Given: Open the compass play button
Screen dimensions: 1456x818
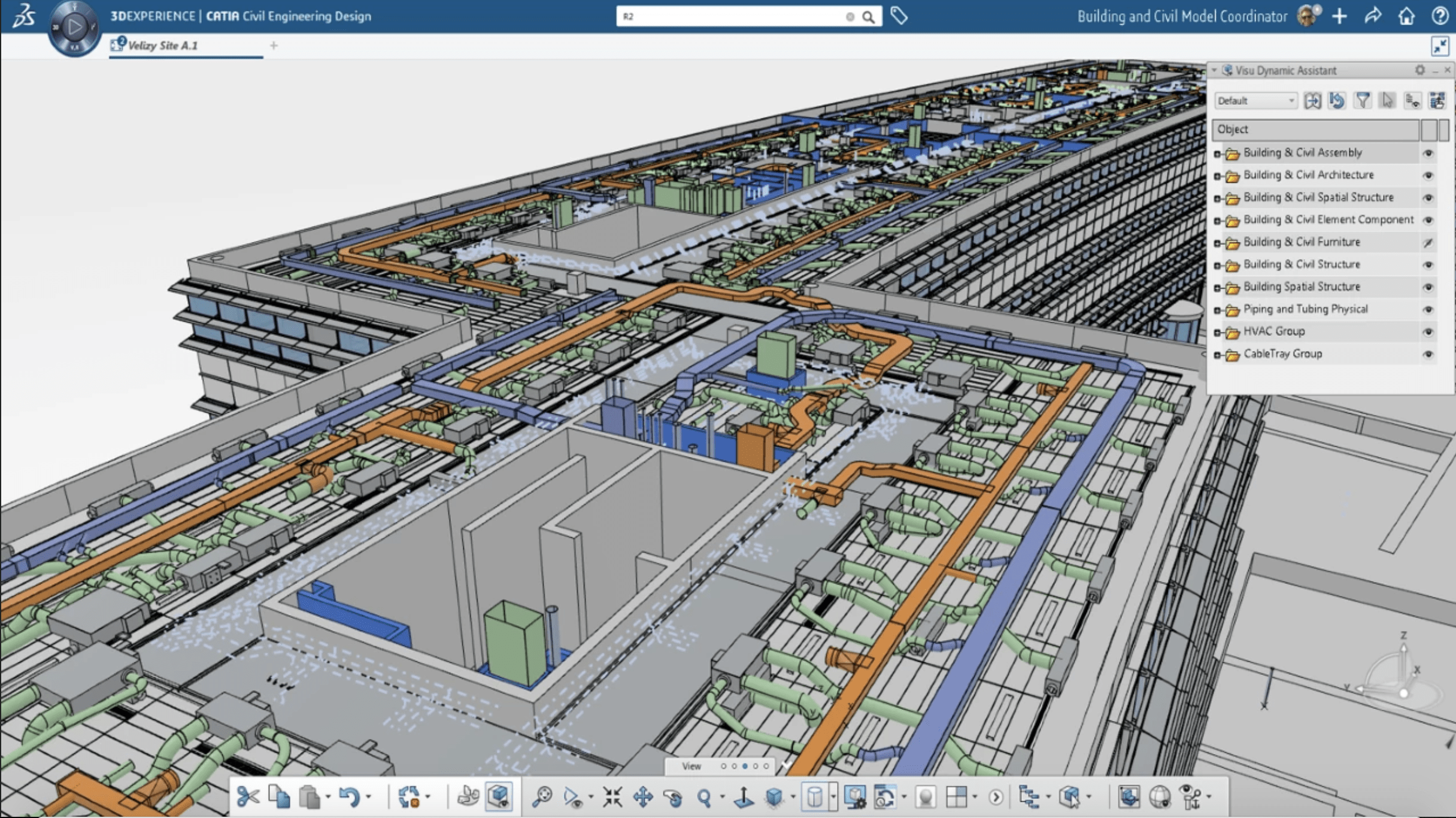Looking at the screenshot, I should coord(74,27).
